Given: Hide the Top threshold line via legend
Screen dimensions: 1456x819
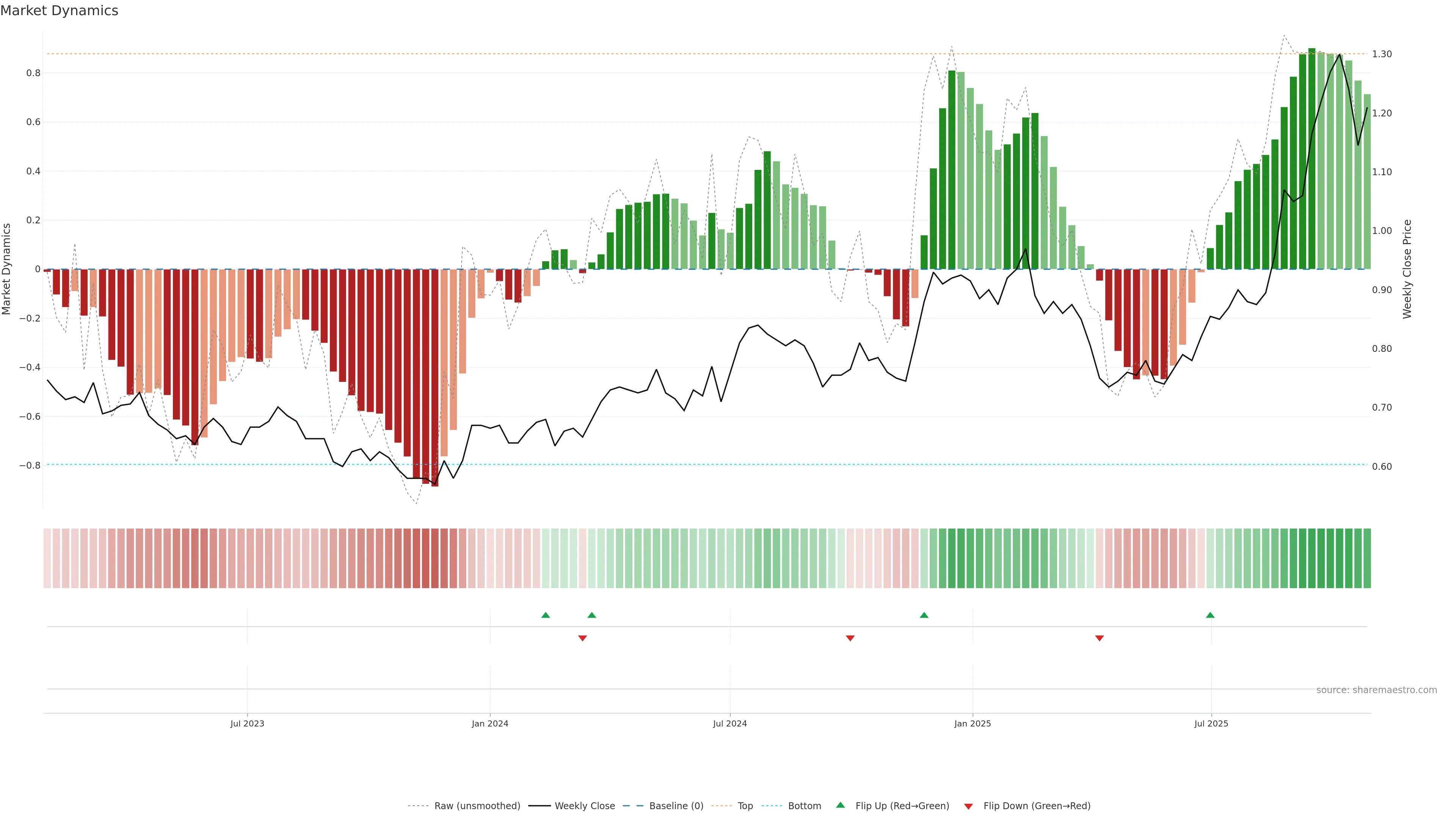Looking at the screenshot, I should (745, 806).
